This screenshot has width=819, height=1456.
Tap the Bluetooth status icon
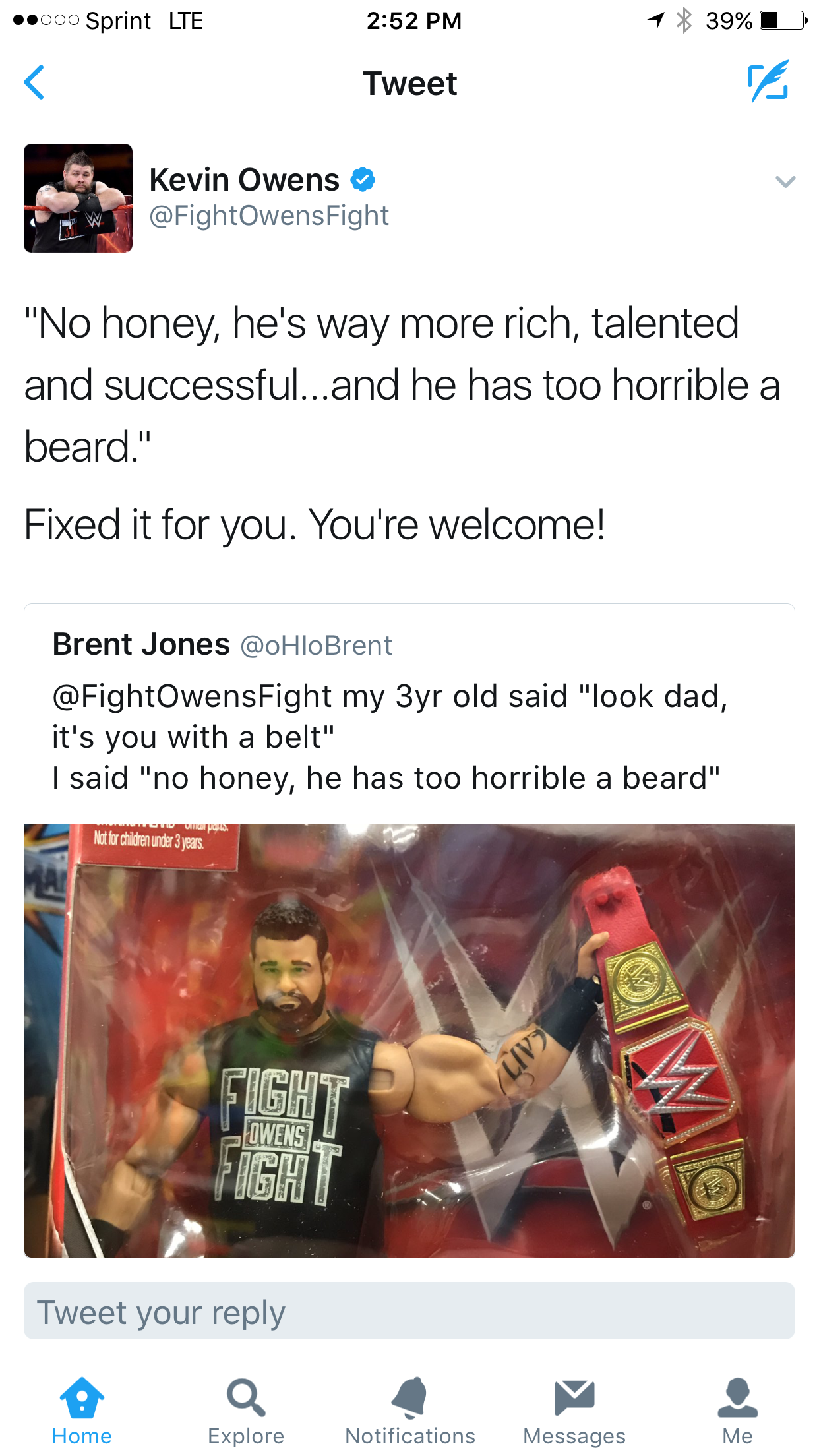click(x=684, y=20)
